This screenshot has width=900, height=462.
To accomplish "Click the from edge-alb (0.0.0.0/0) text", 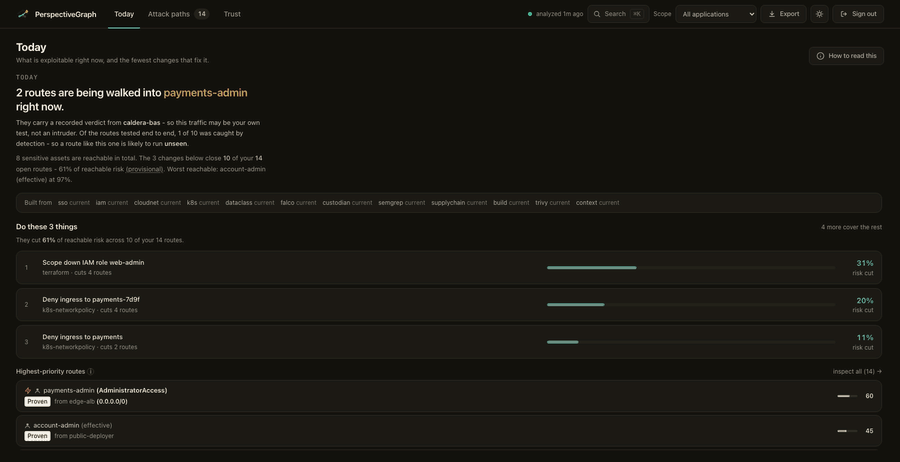I will (x=91, y=402).
